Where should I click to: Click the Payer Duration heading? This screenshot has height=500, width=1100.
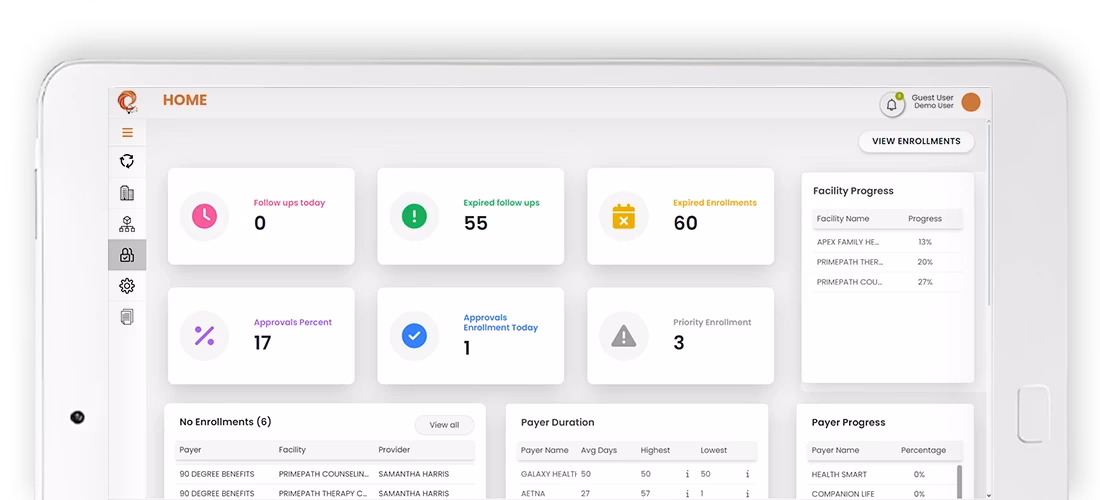[x=558, y=422]
